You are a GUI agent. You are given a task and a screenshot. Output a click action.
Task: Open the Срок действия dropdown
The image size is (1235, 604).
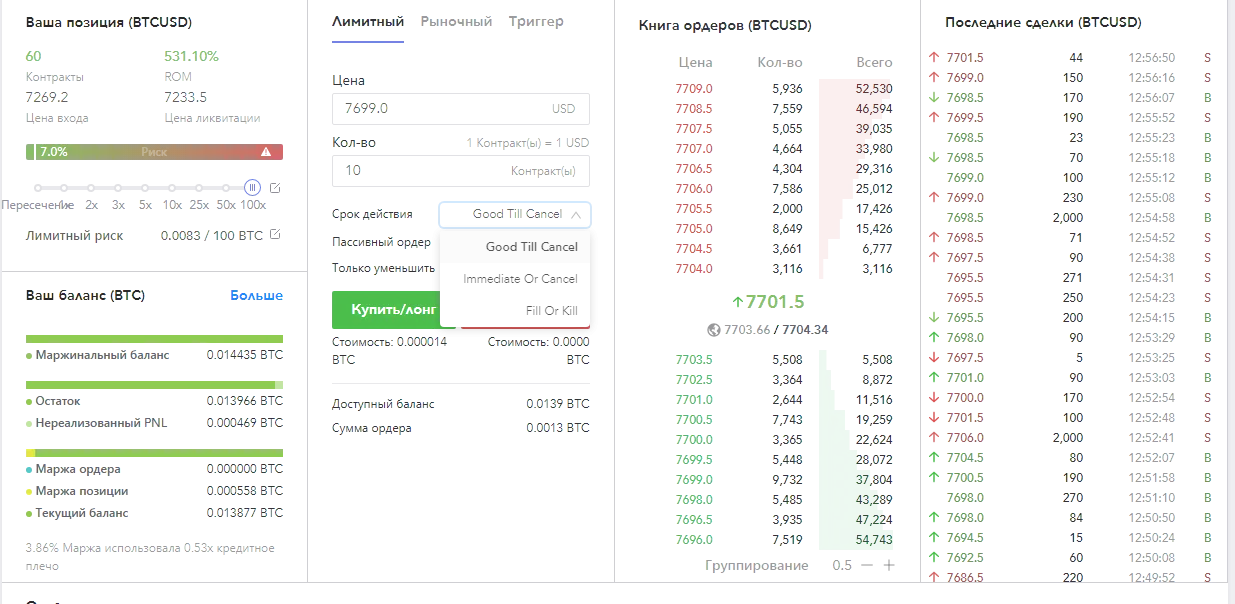pos(515,214)
